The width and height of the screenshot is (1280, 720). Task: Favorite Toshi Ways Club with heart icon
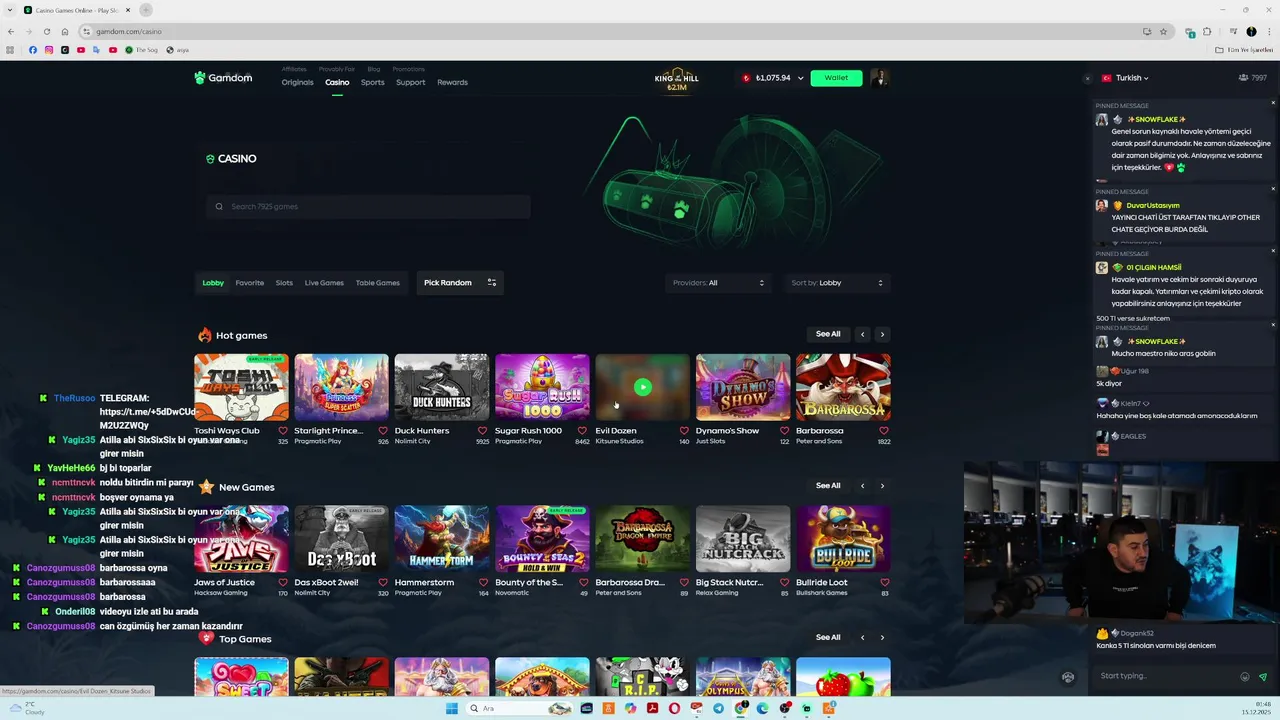[283, 431]
